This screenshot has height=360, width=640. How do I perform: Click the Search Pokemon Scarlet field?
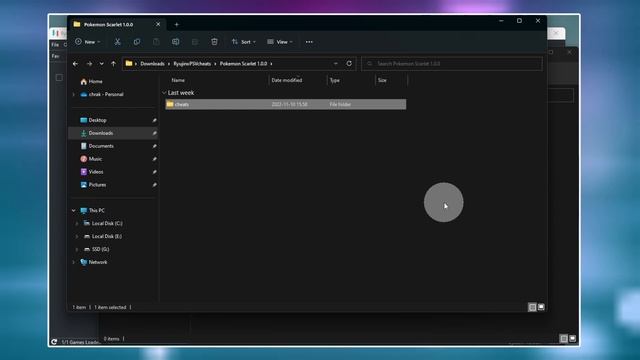(x=452, y=64)
